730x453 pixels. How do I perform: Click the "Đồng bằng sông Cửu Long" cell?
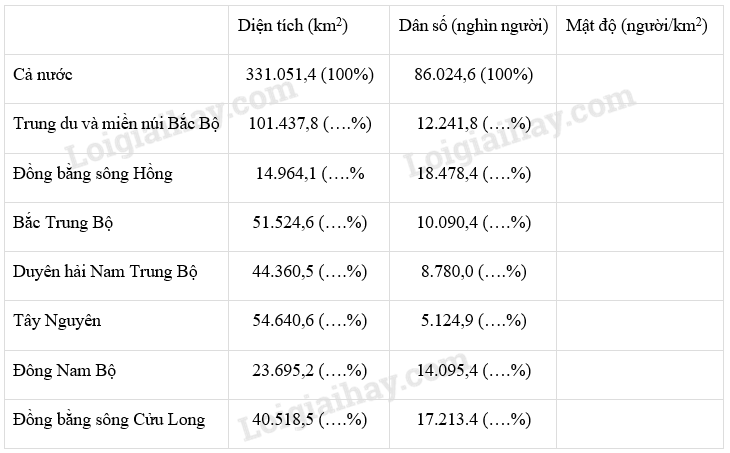[109, 419]
